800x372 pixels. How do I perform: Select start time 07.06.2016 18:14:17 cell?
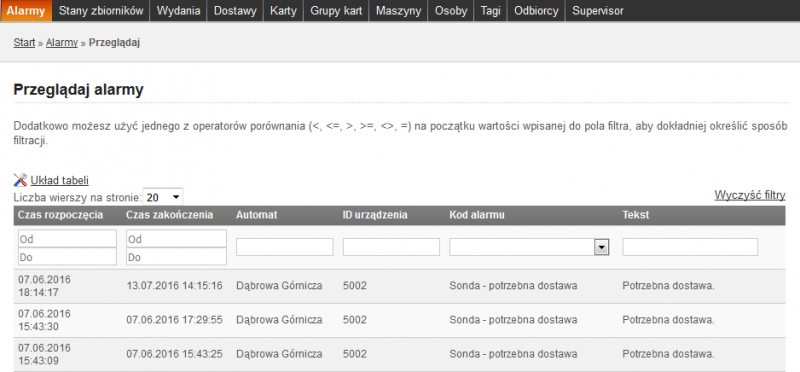click(x=44, y=286)
